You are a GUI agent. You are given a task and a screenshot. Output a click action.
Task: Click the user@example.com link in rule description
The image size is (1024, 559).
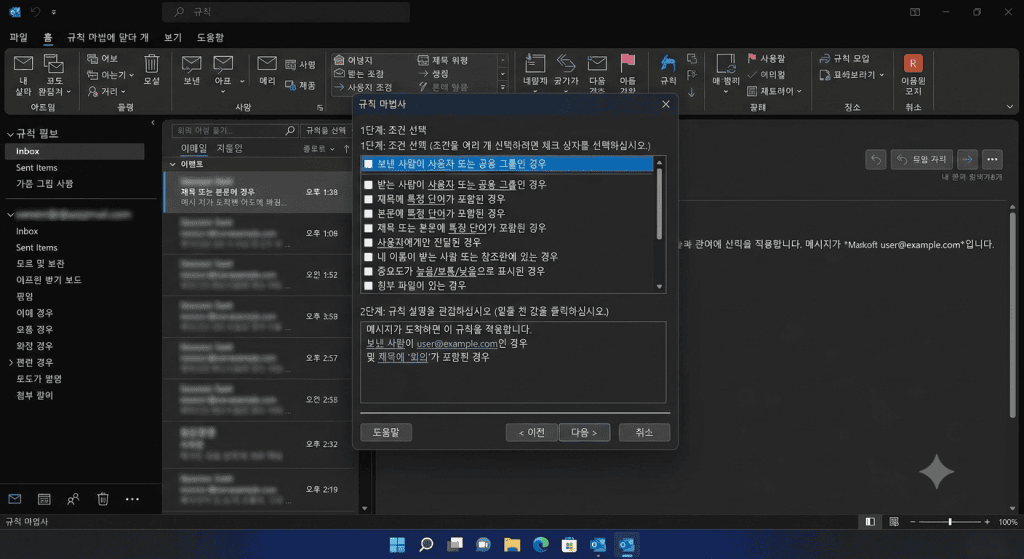[456, 343]
